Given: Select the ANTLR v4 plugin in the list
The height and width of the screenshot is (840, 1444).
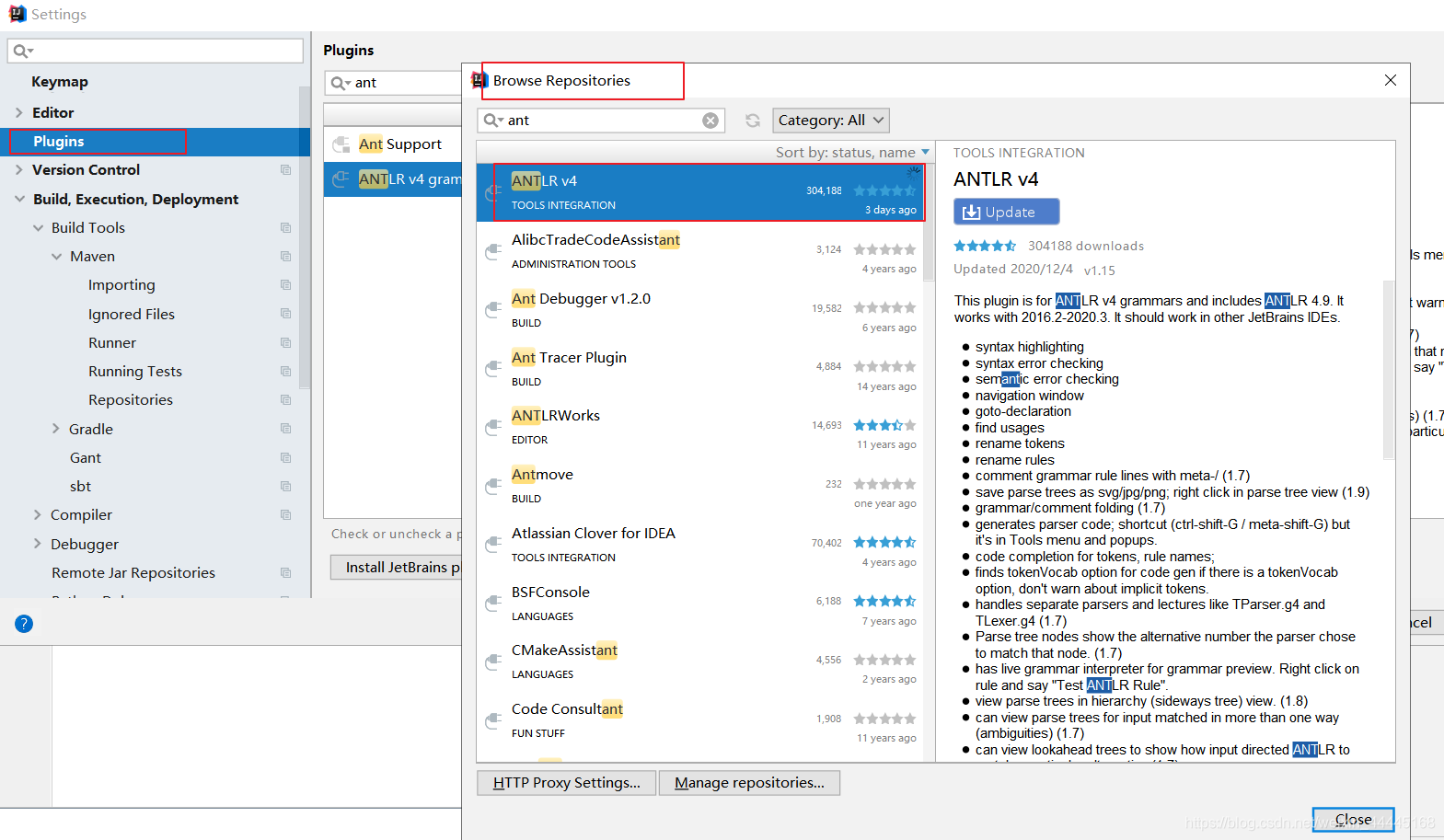Looking at the screenshot, I should pos(701,192).
